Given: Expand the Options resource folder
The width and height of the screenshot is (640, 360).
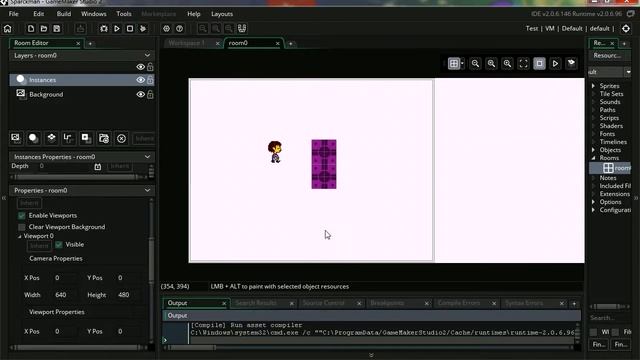Looking at the screenshot, I should tap(593, 202).
